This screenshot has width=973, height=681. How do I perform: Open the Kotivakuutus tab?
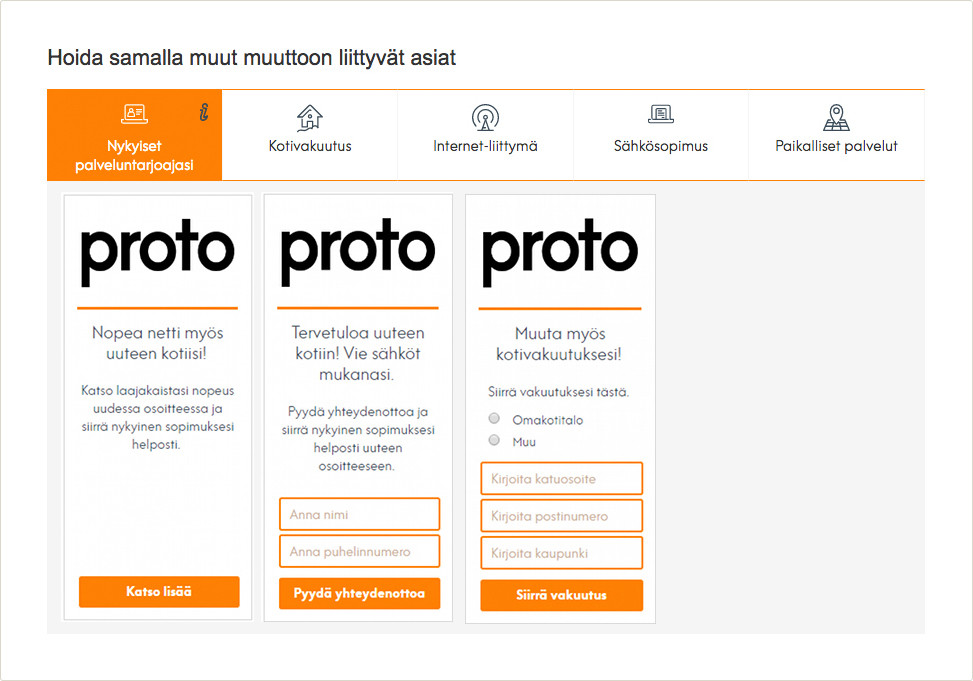pos(310,135)
